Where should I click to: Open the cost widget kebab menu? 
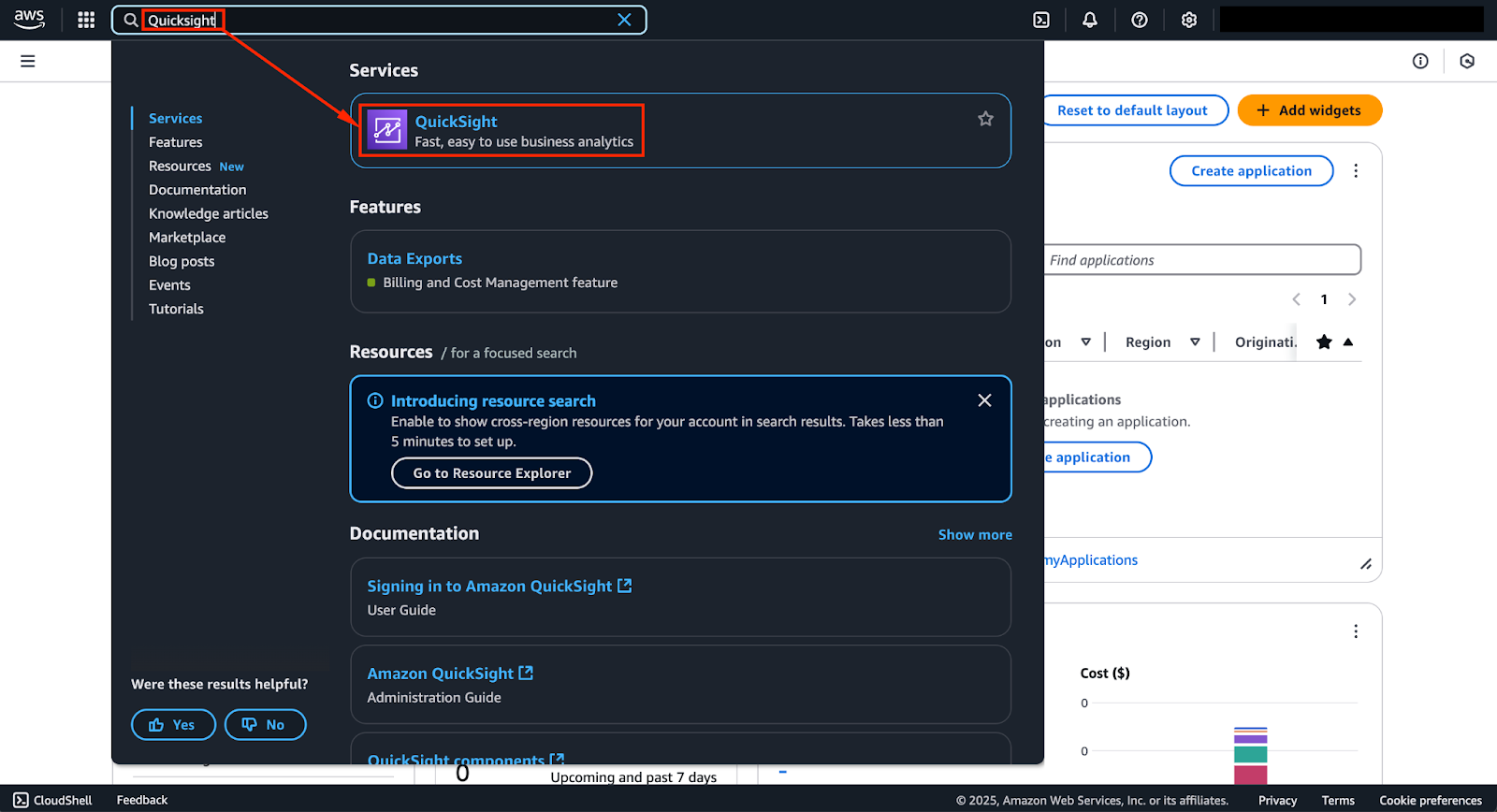(x=1356, y=631)
